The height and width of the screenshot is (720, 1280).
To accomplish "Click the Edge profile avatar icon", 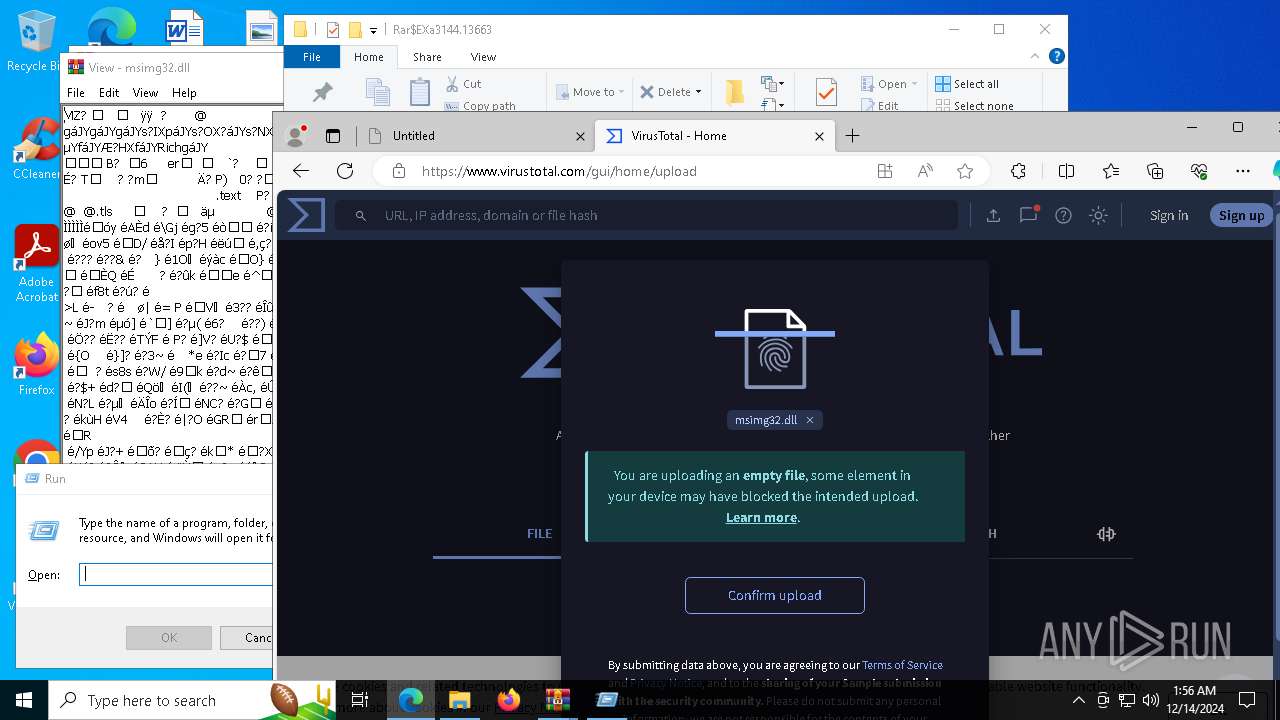I will (295, 136).
